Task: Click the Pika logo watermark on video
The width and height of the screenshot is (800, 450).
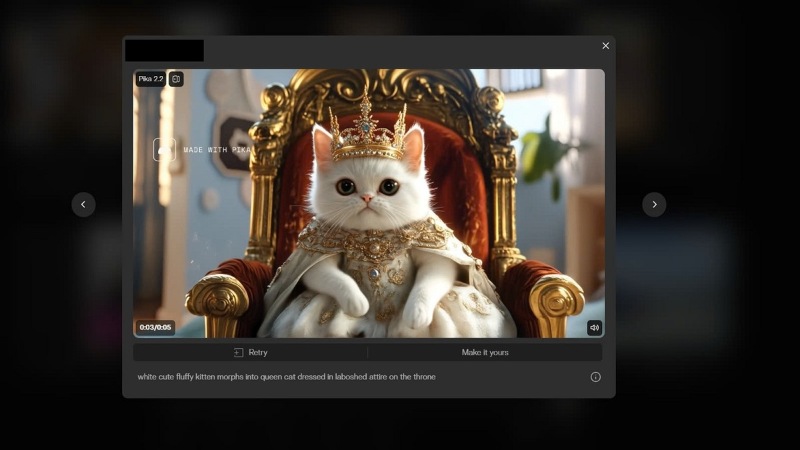Action: coord(164,149)
